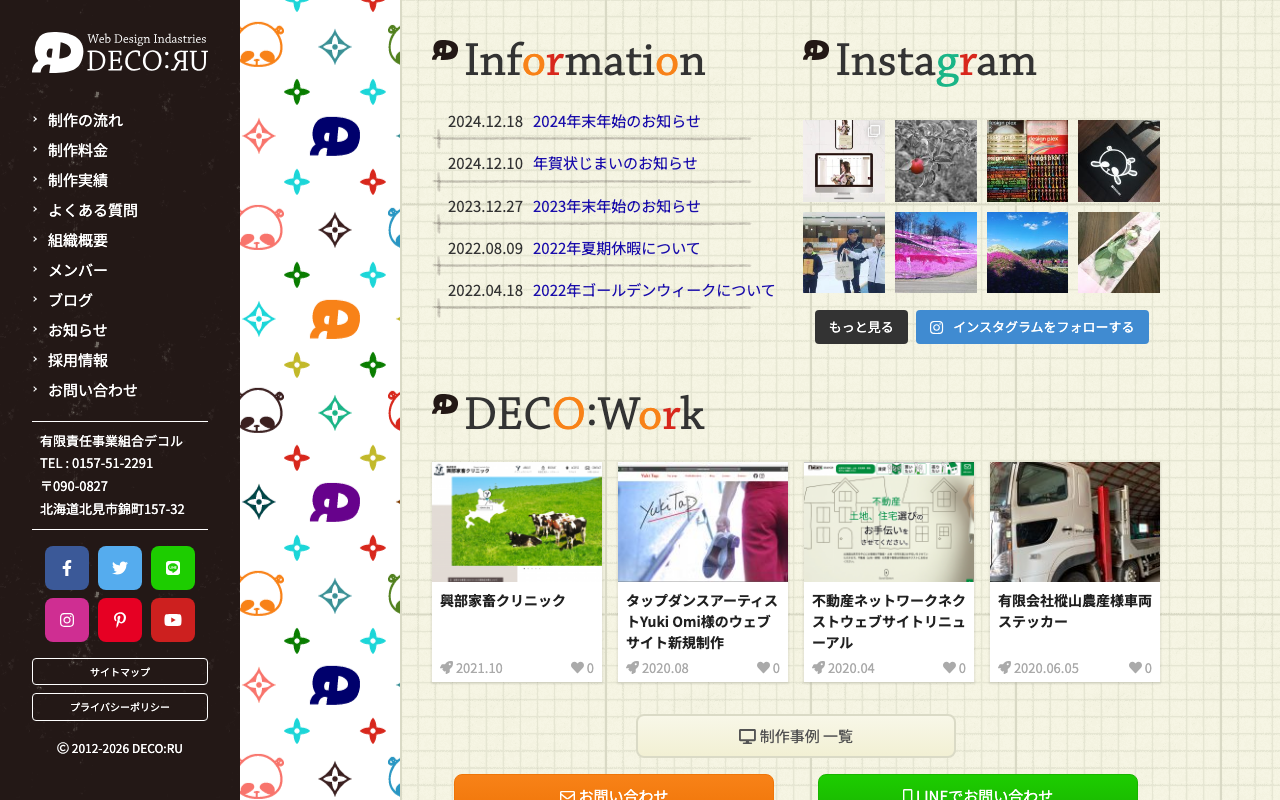1280x800 pixels.
Task: Open お問い合わせ in sidebar menu
Action: (93, 390)
